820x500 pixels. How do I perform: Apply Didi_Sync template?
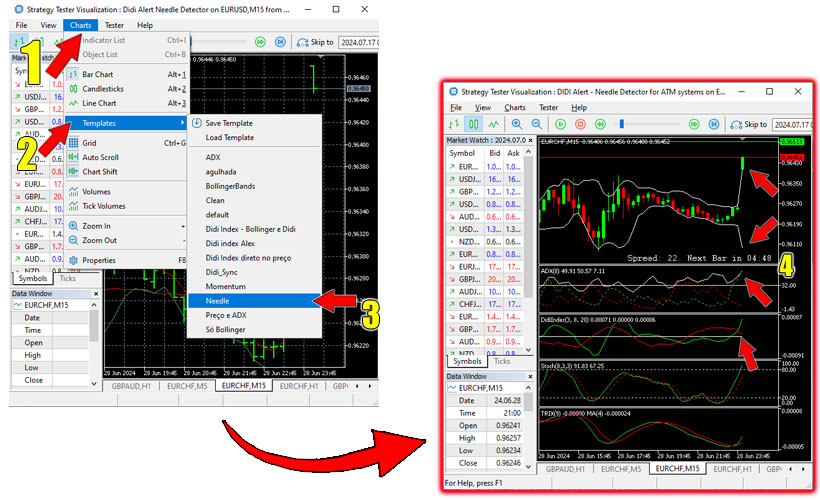pyautogui.click(x=254, y=272)
